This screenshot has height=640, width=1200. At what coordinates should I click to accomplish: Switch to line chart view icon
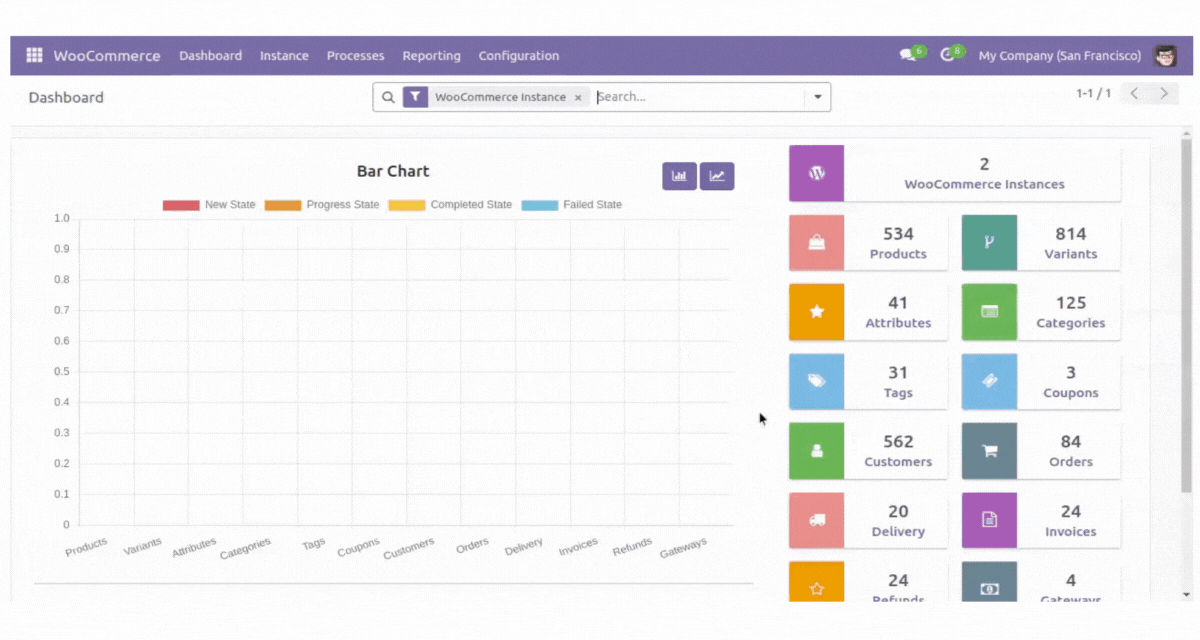point(717,176)
